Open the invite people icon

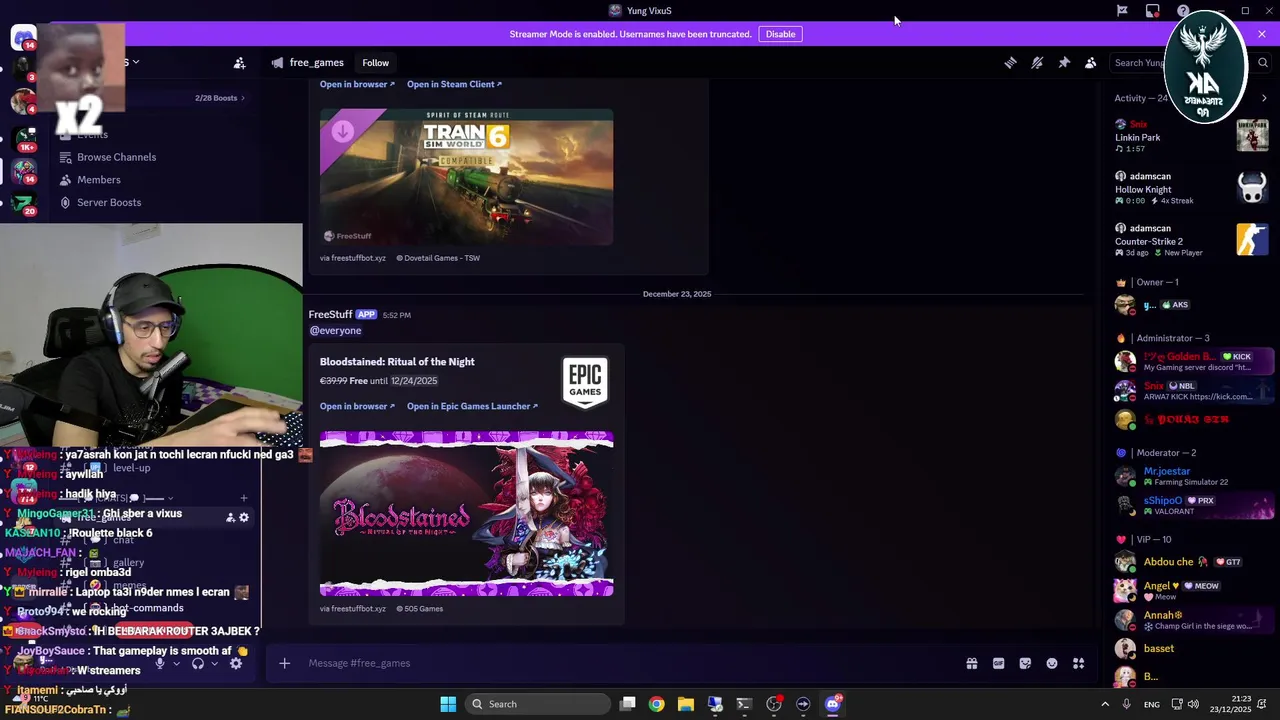pos(239,63)
